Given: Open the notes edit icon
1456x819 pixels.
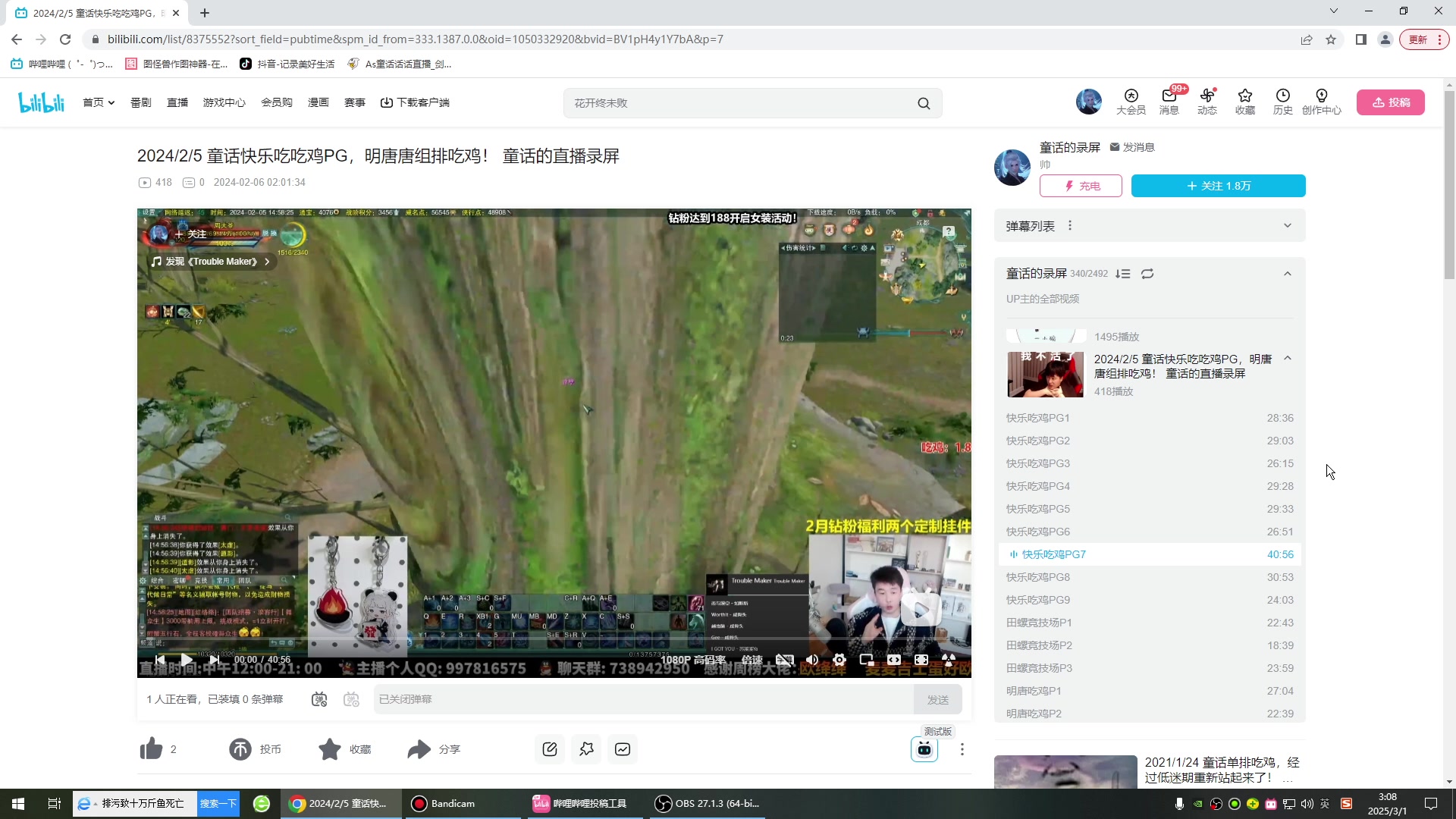Looking at the screenshot, I should click(x=550, y=749).
